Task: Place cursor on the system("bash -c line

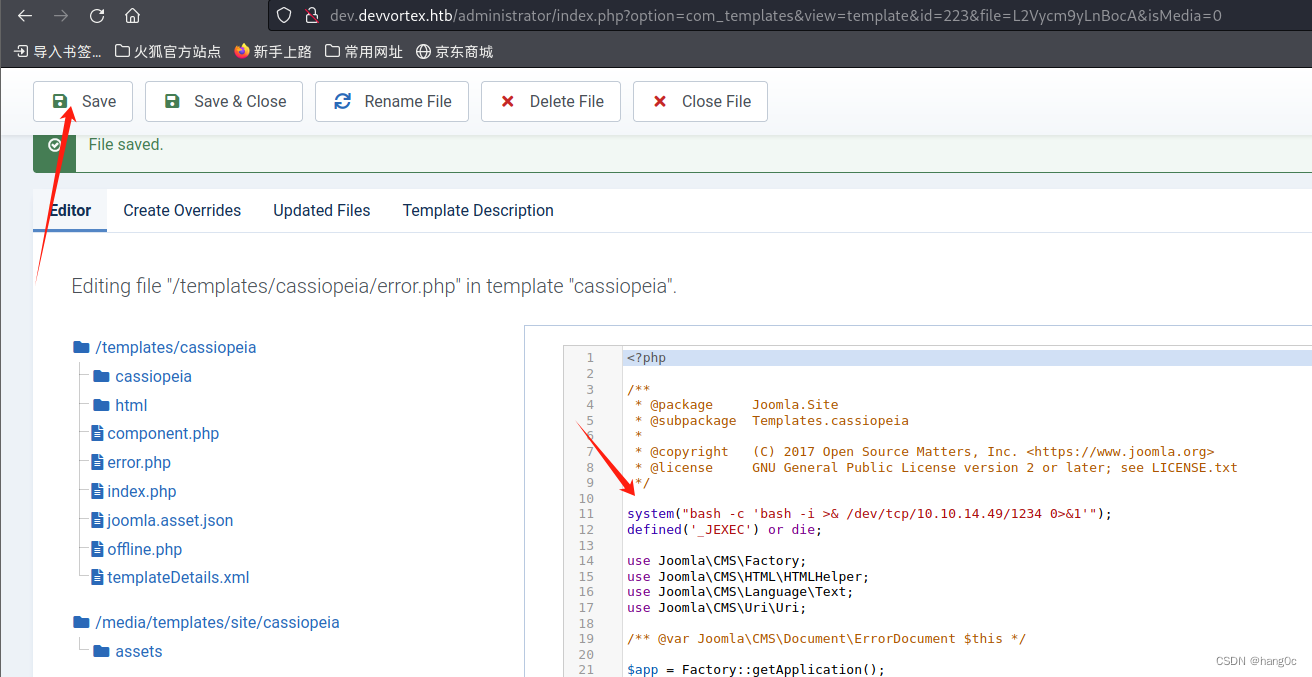Action: [x=869, y=514]
